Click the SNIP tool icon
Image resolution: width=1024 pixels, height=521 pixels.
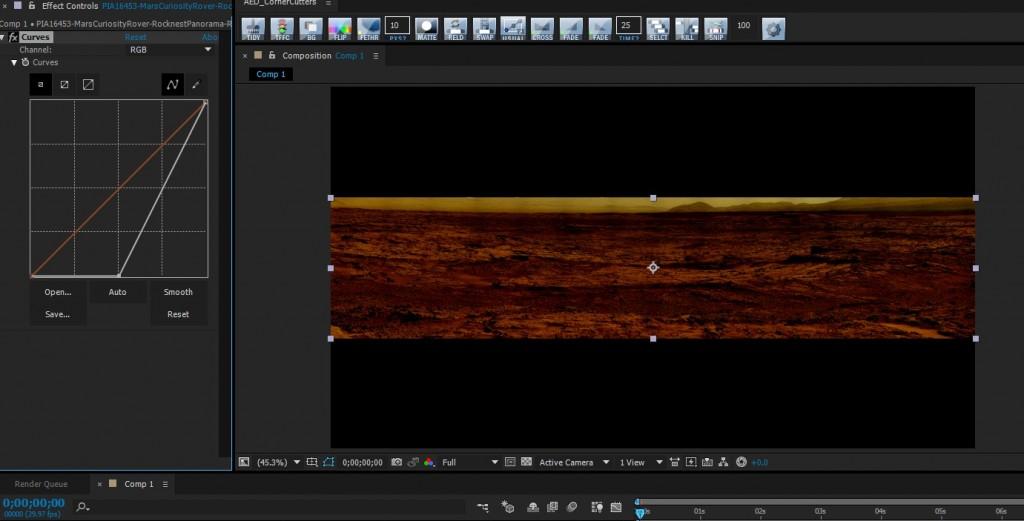point(715,27)
